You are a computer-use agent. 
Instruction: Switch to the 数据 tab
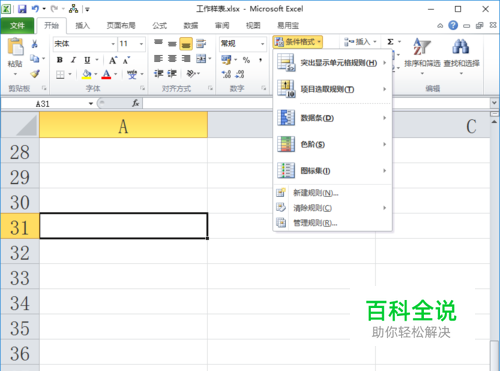click(191, 26)
